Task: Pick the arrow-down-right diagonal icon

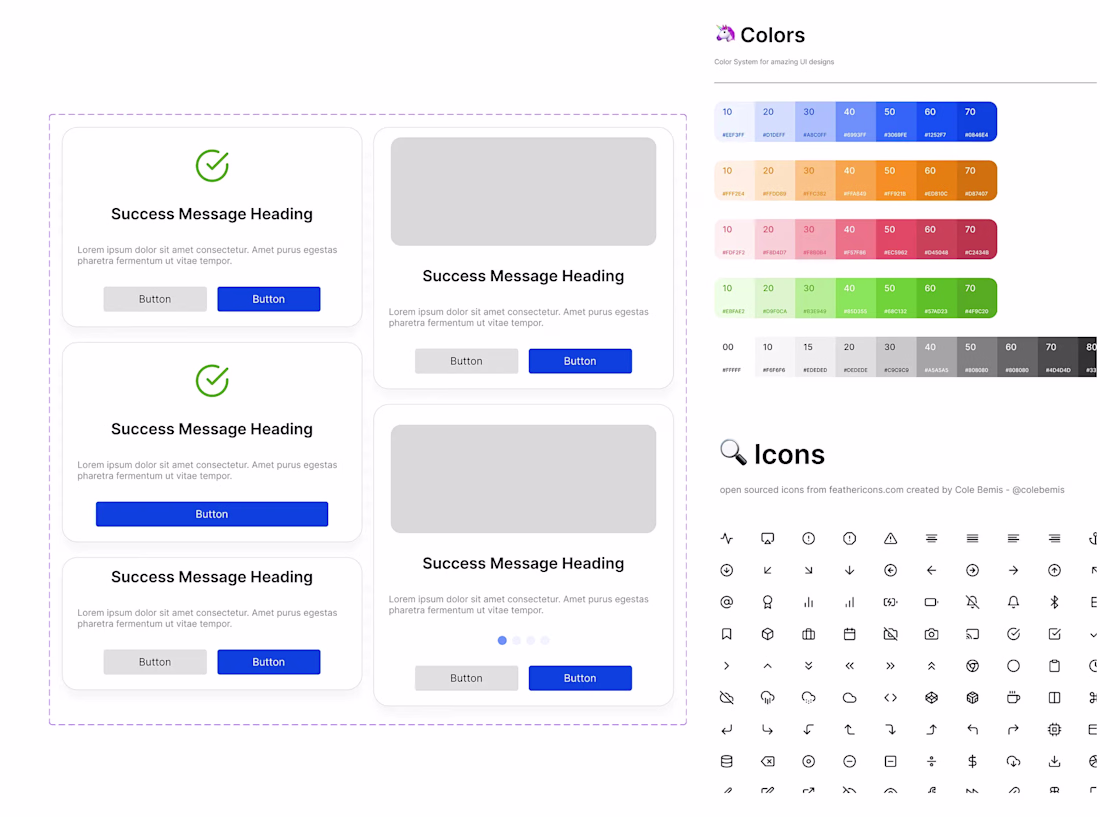Action: tap(808, 570)
